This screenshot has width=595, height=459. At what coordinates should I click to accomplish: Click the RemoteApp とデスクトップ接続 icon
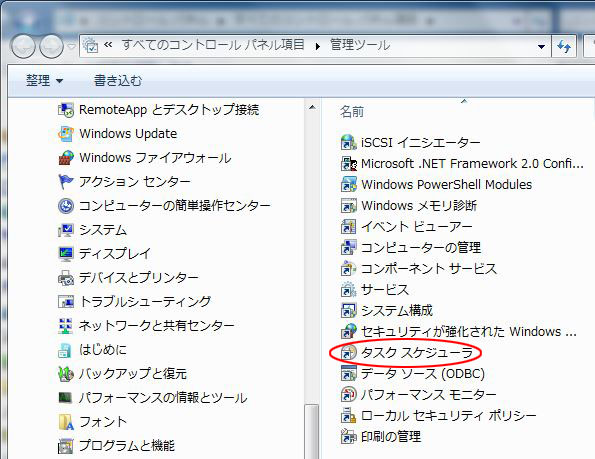click(x=66, y=110)
